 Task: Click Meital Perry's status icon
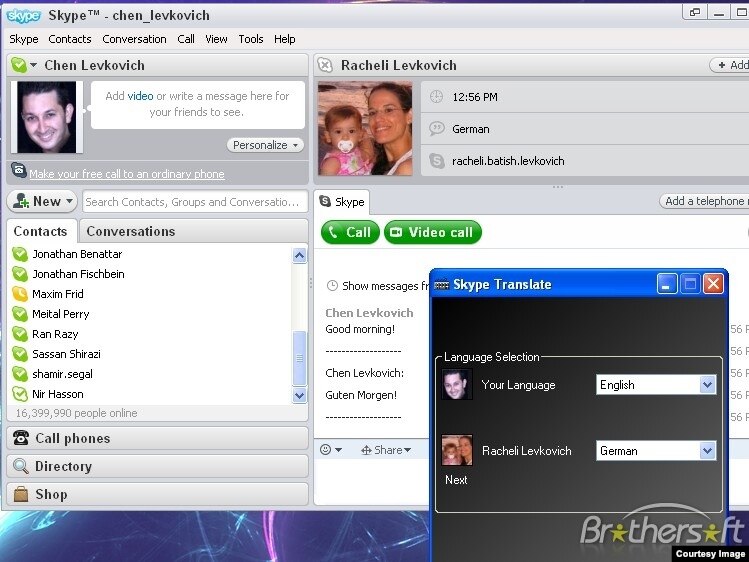click(x=20, y=314)
